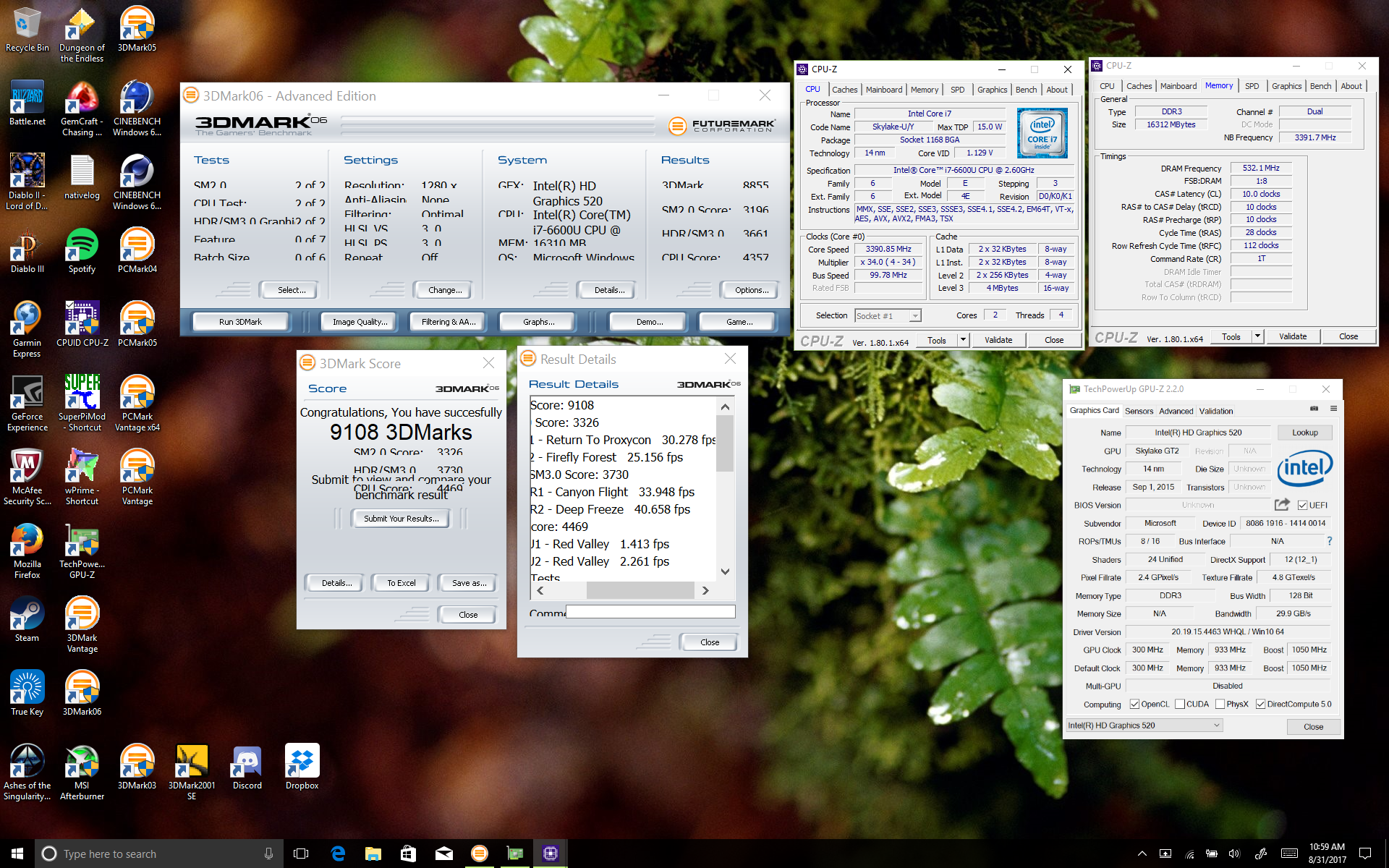This screenshot has width=1389, height=868.
Task: Click GPU-Z screenshot camera icon
Action: tap(1314, 409)
